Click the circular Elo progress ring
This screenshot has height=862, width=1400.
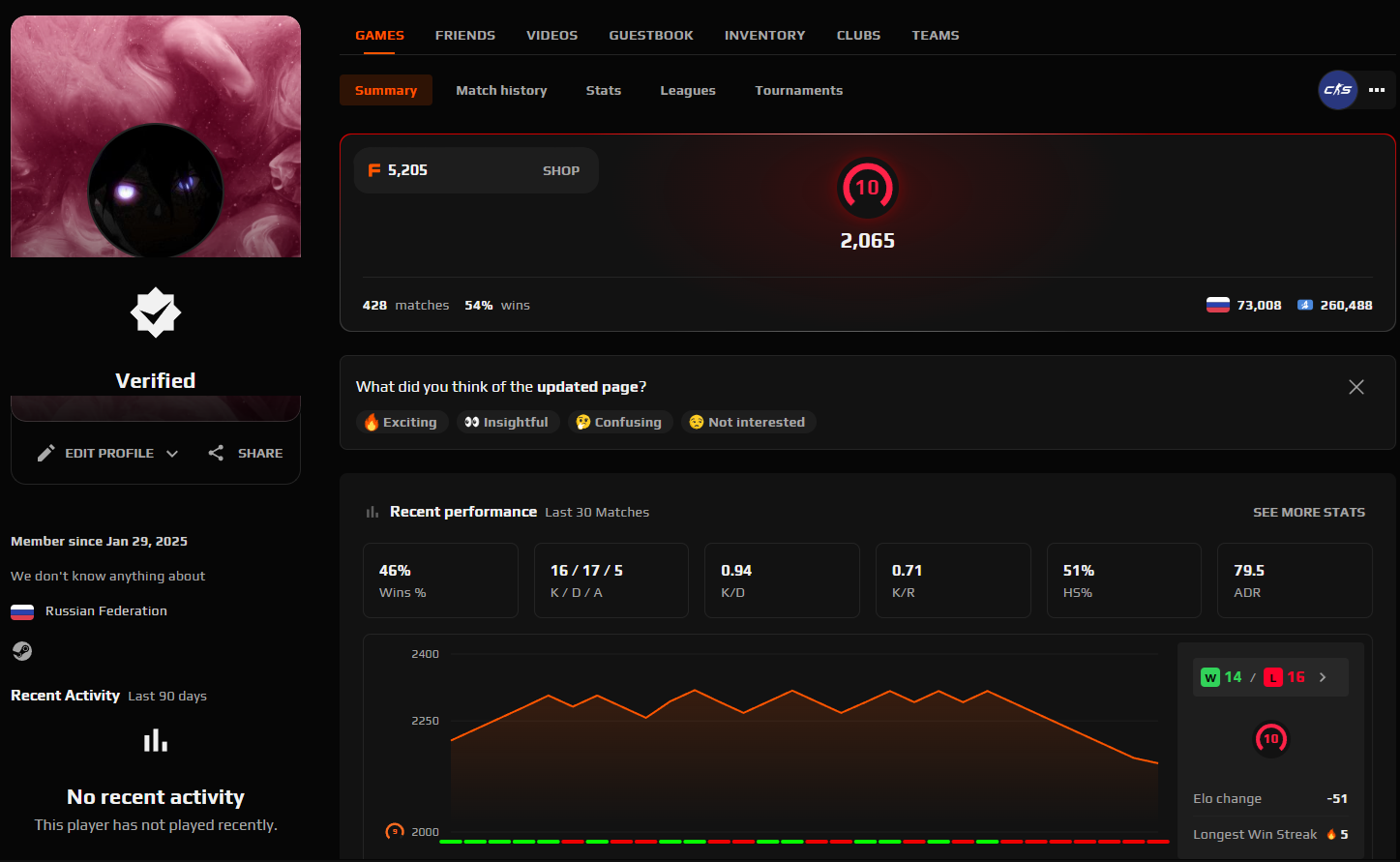tap(1270, 738)
